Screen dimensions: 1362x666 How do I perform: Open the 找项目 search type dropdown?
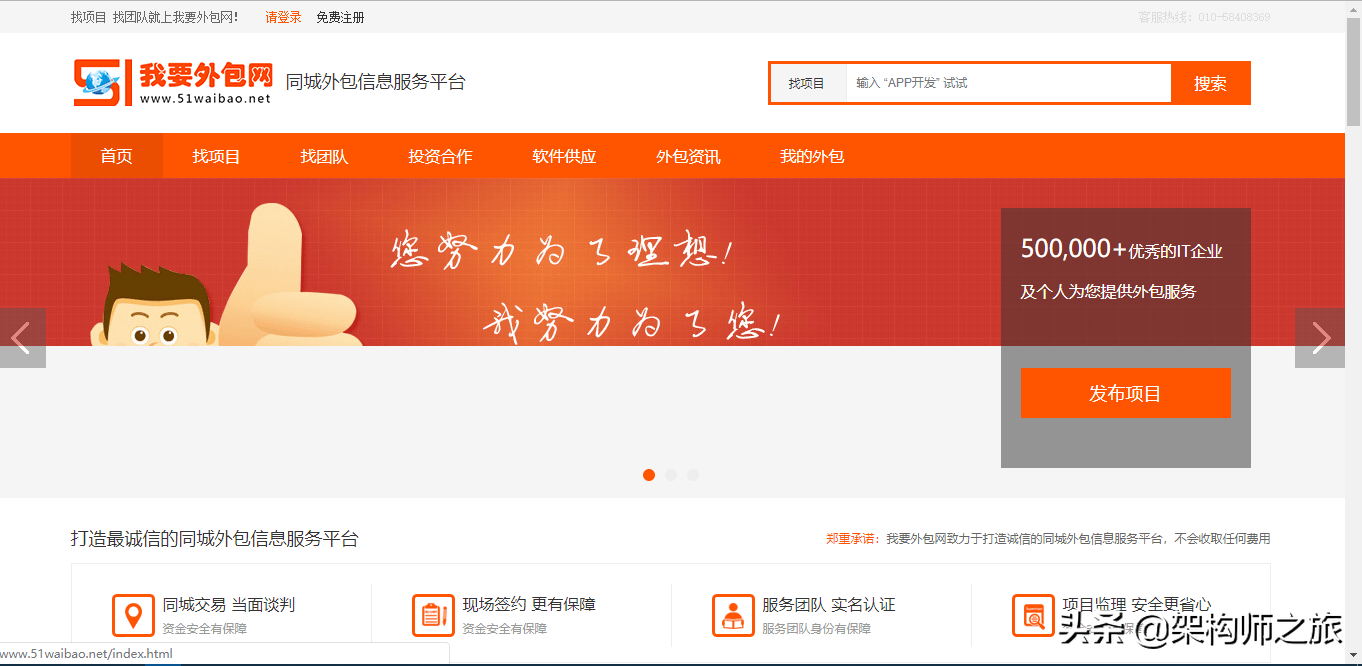pyautogui.click(x=807, y=83)
